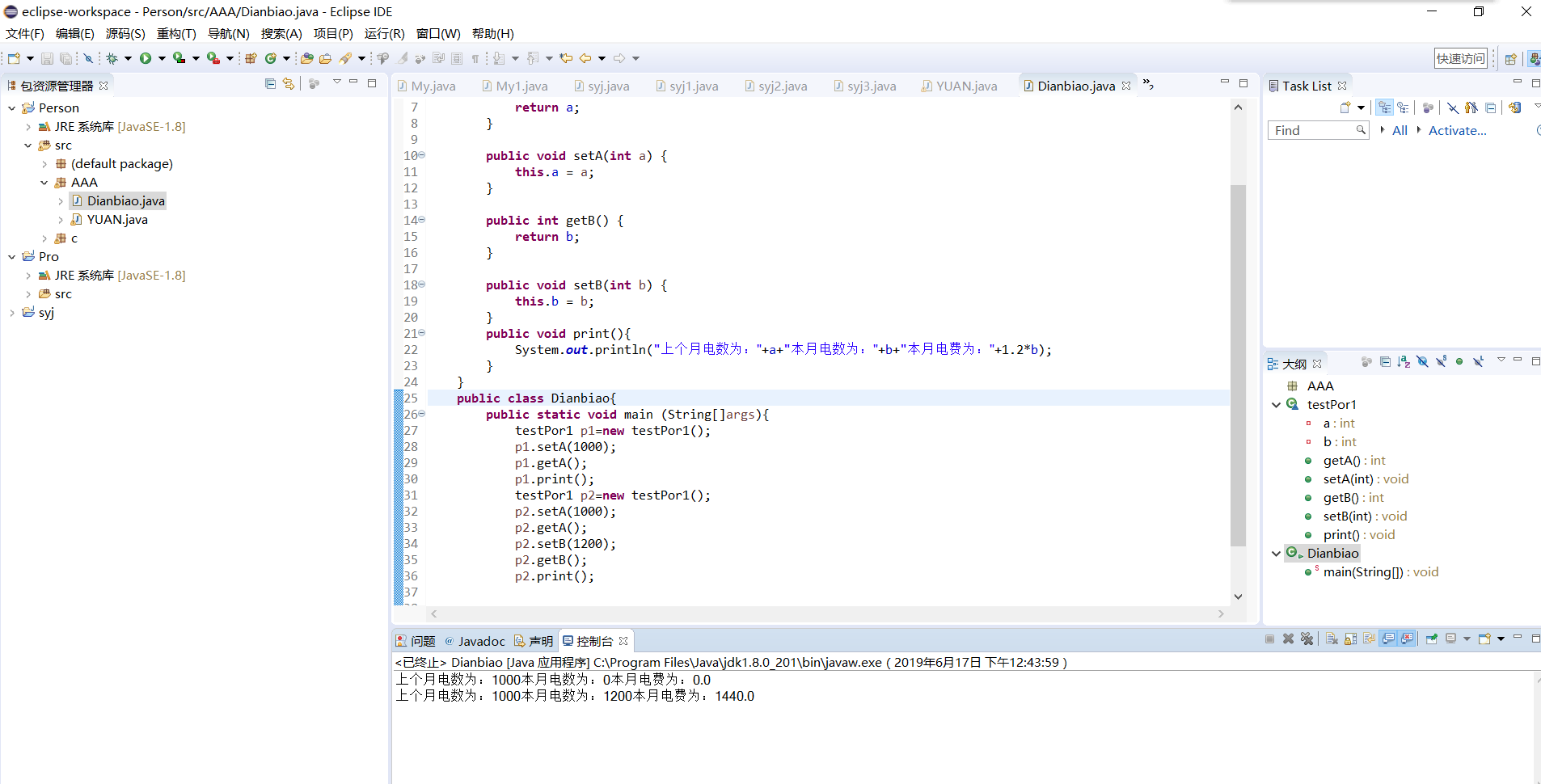Click the Open Type toolbar icon
The width and height of the screenshot is (1541, 784).
[306, 58]
